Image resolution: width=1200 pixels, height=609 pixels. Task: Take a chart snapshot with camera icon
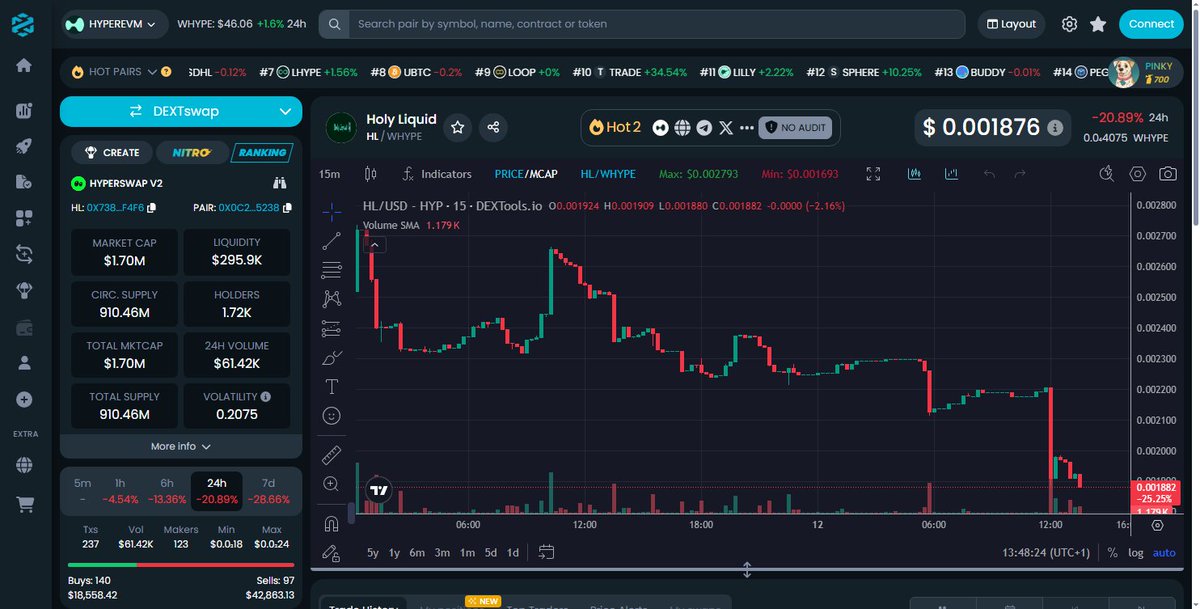pos(1167,174)
